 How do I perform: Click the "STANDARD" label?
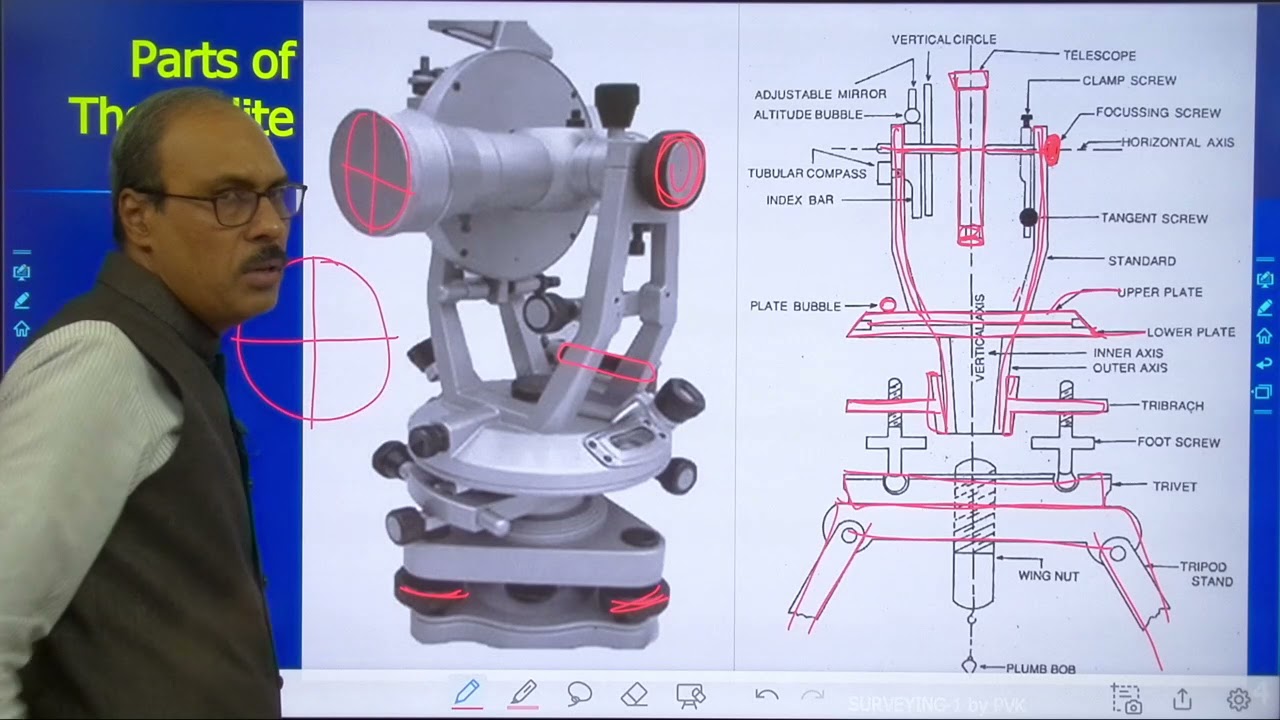click(1141, 261)
